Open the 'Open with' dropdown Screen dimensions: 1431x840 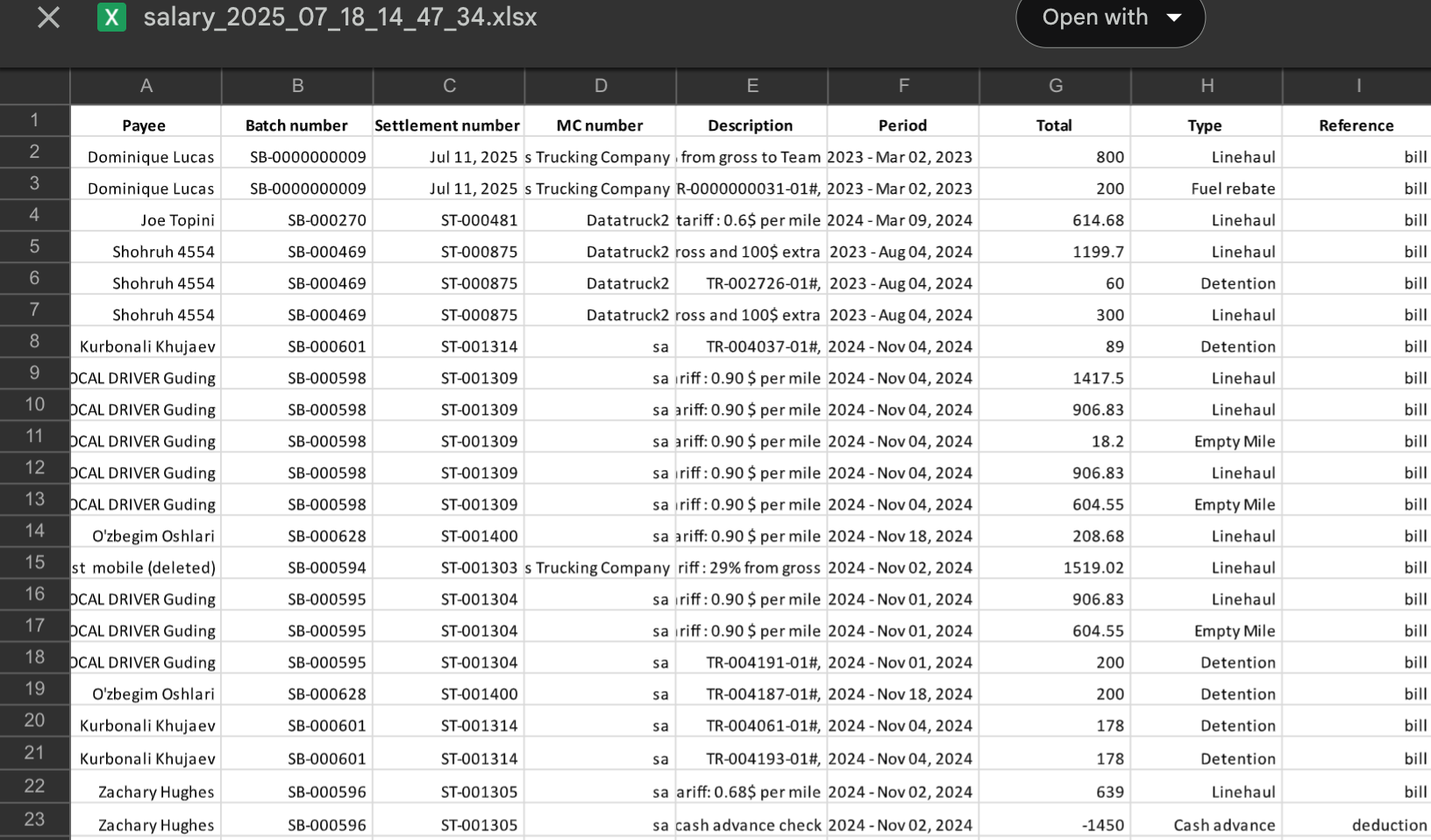click(x=1110, y=18)
